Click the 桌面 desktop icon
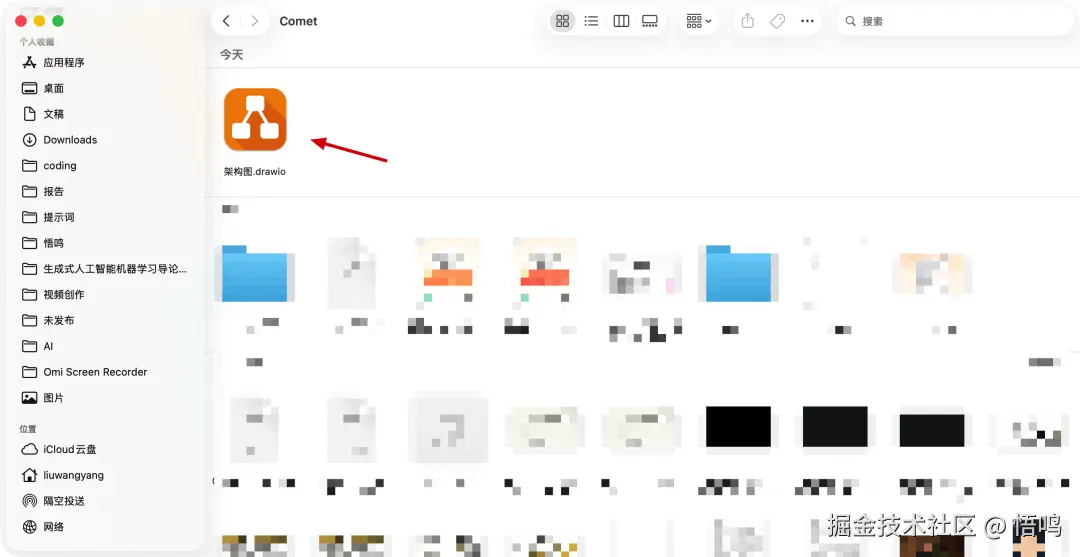Viewport: 1080px width, 557px height. tap(29, 88)
